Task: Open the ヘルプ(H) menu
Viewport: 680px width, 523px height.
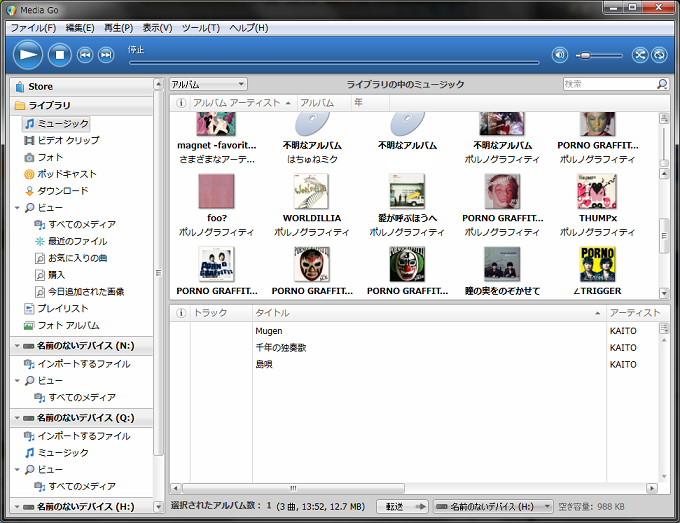Action: [248, 28]
